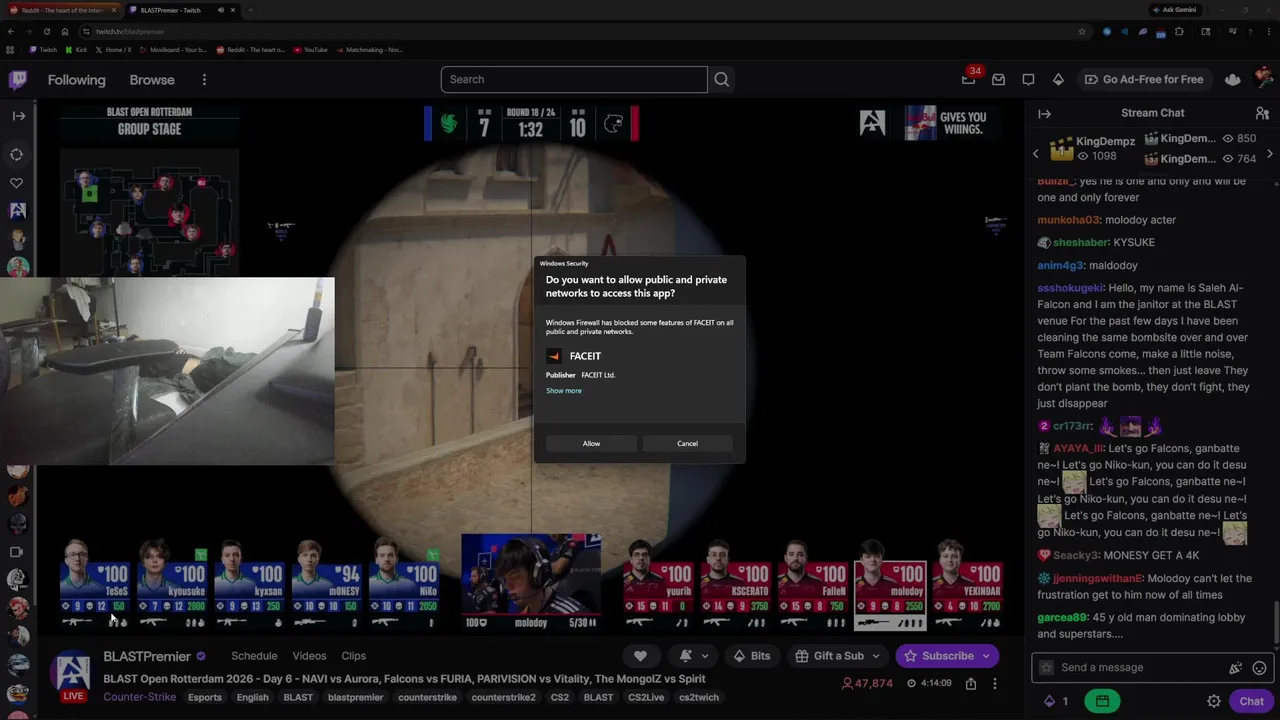Open the Schedule tab

pyautogui.click(x=254, y=656)
